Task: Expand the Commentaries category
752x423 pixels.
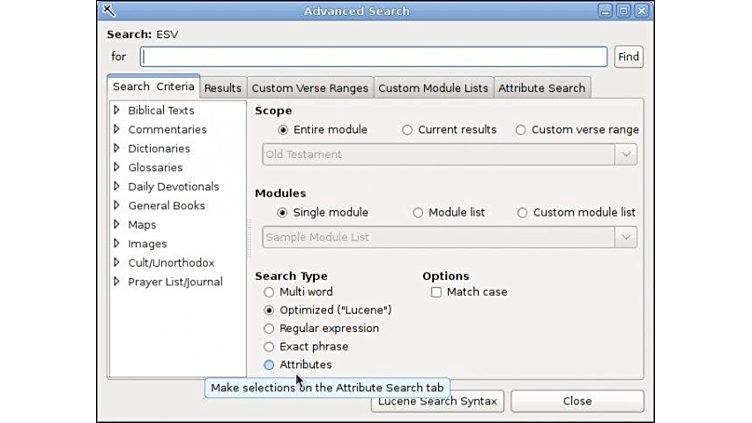Action: tap(117, 130)
